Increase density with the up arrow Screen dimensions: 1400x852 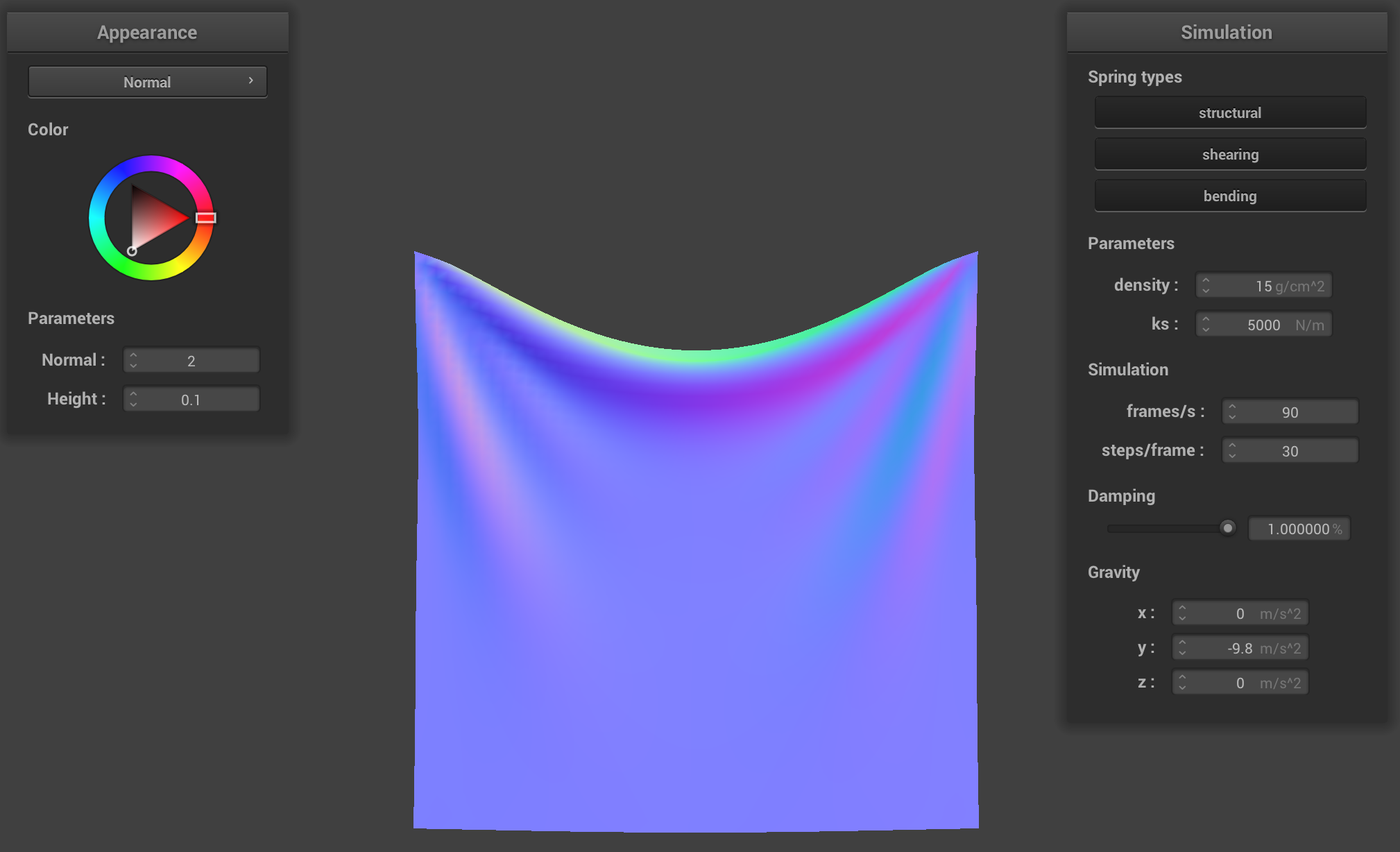coord(1206,280)
